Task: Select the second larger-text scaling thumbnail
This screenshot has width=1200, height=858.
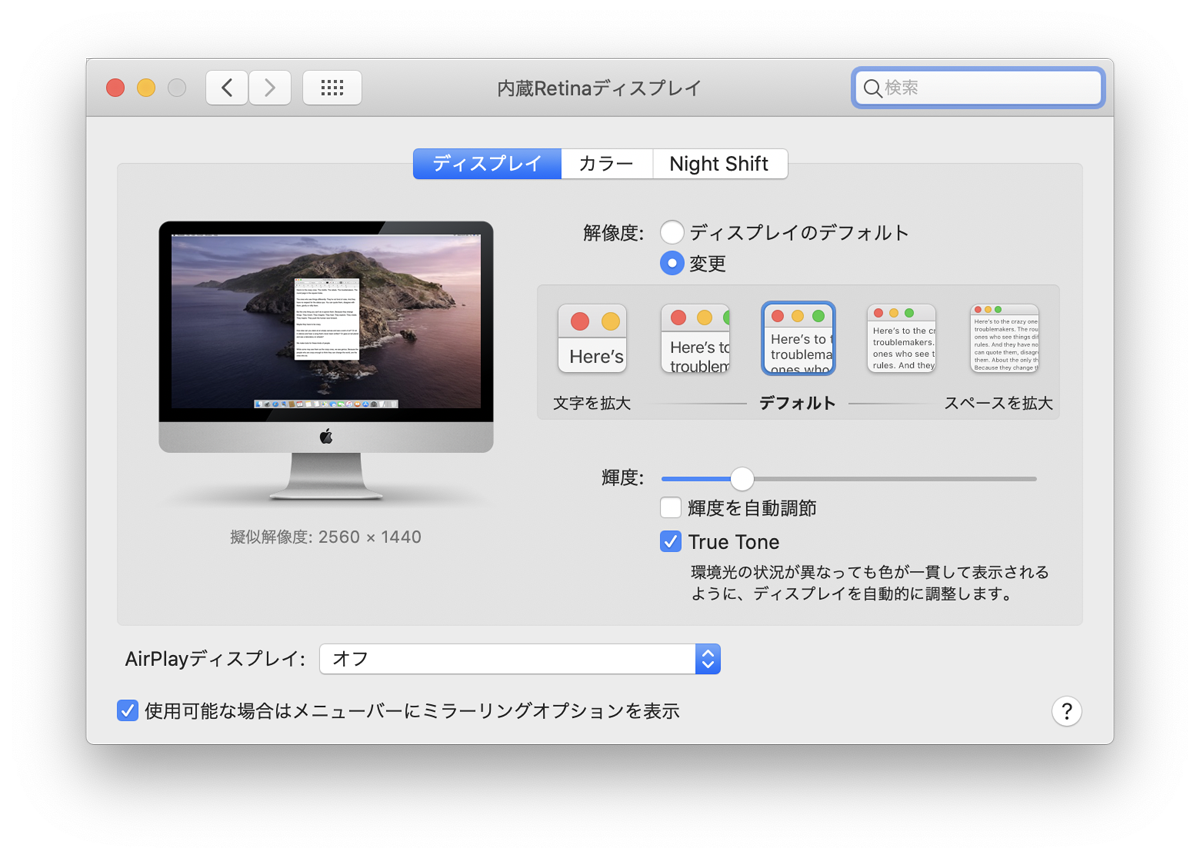Action: (x=695, y=339)
